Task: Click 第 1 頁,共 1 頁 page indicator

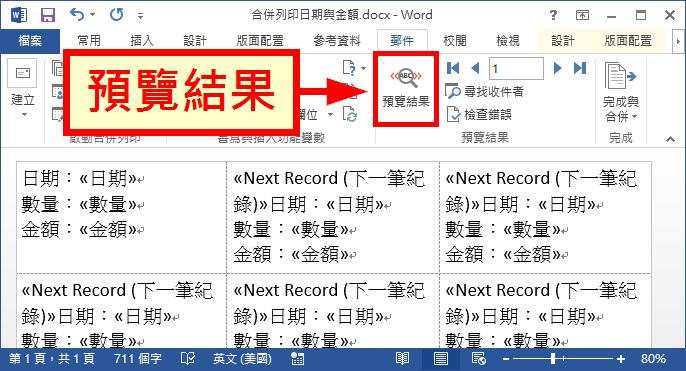Action: 52,359
